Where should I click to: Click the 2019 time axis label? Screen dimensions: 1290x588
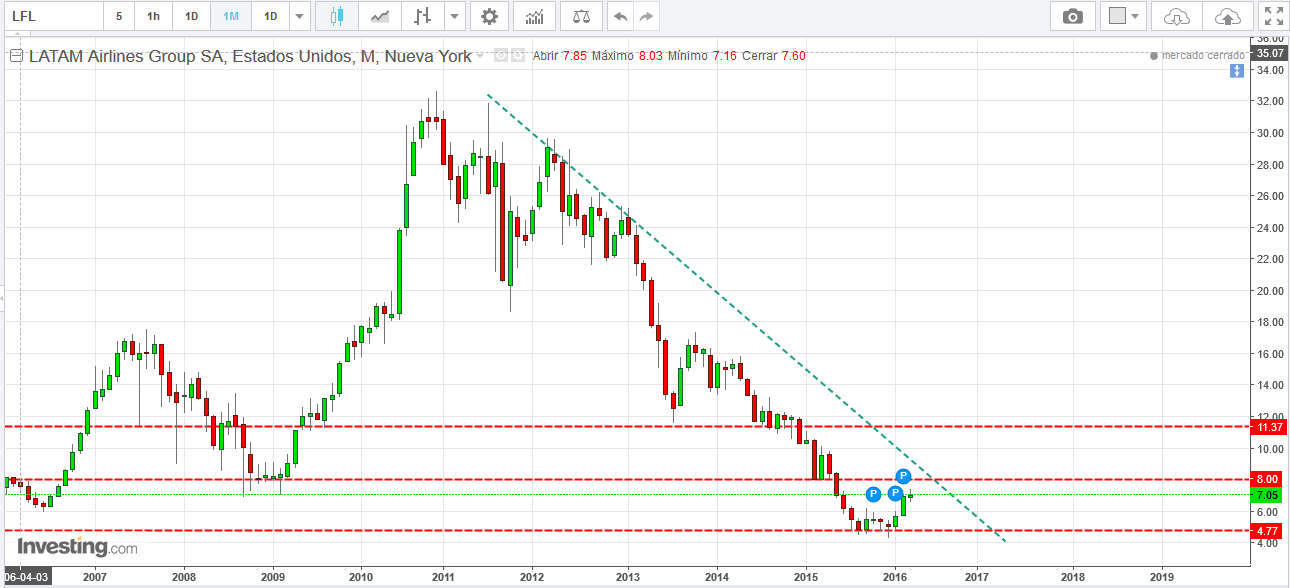pos(1162,577)
